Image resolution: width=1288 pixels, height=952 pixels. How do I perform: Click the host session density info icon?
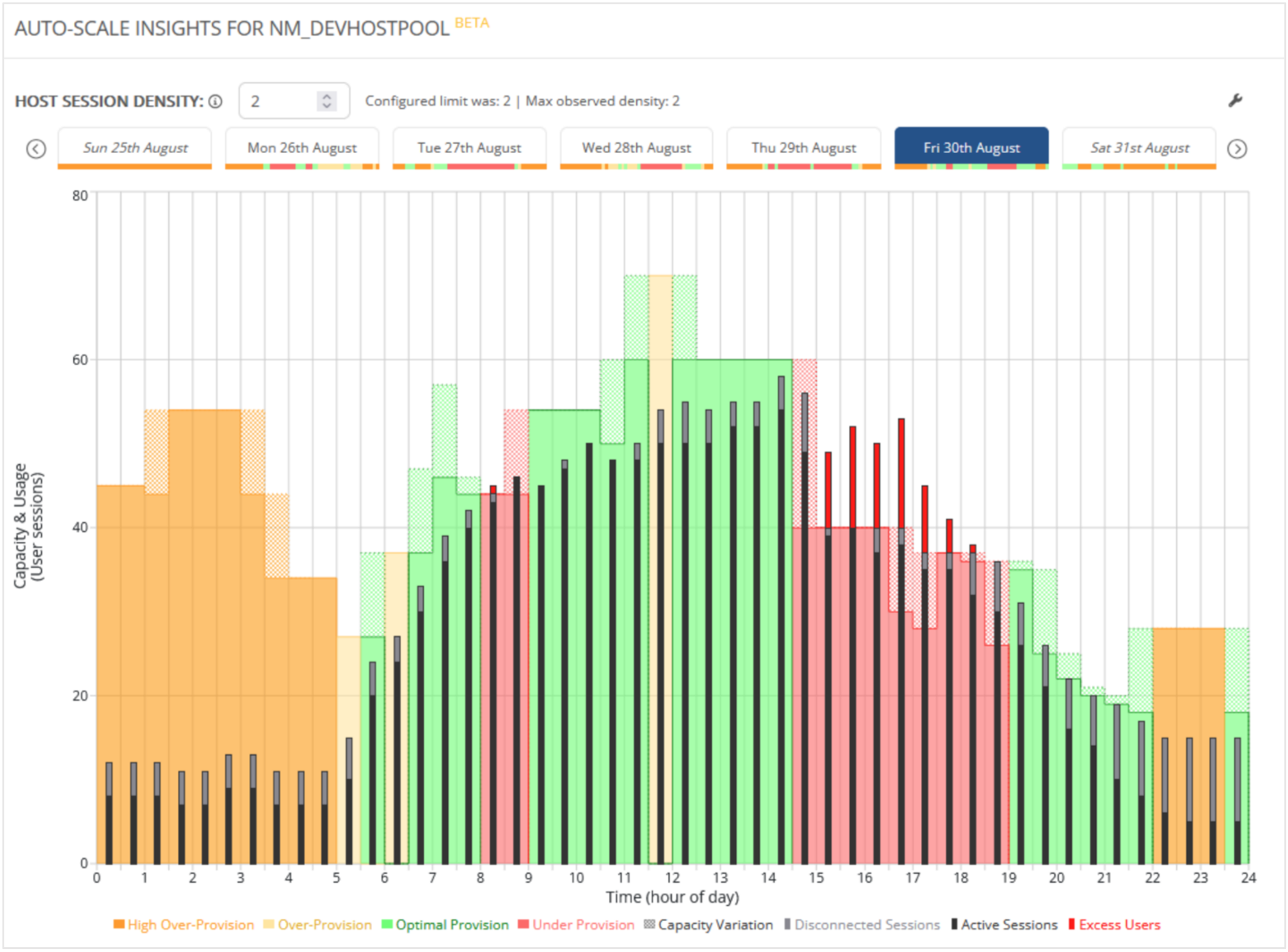215,101
